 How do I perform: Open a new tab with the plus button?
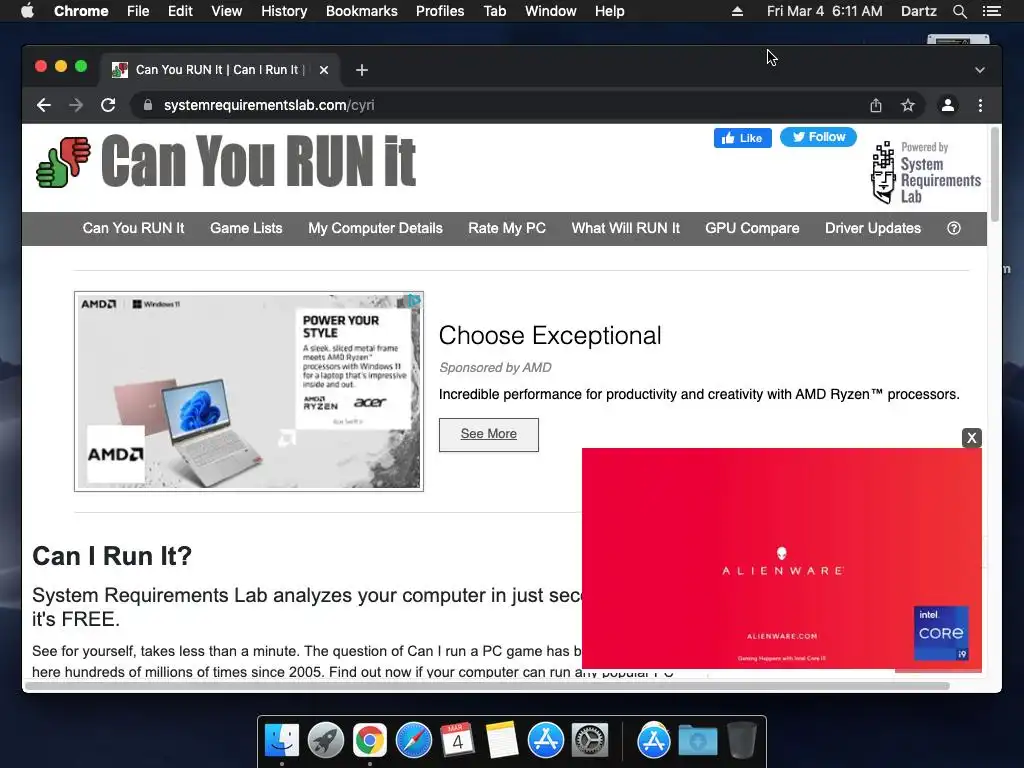[x=362, y=70]
